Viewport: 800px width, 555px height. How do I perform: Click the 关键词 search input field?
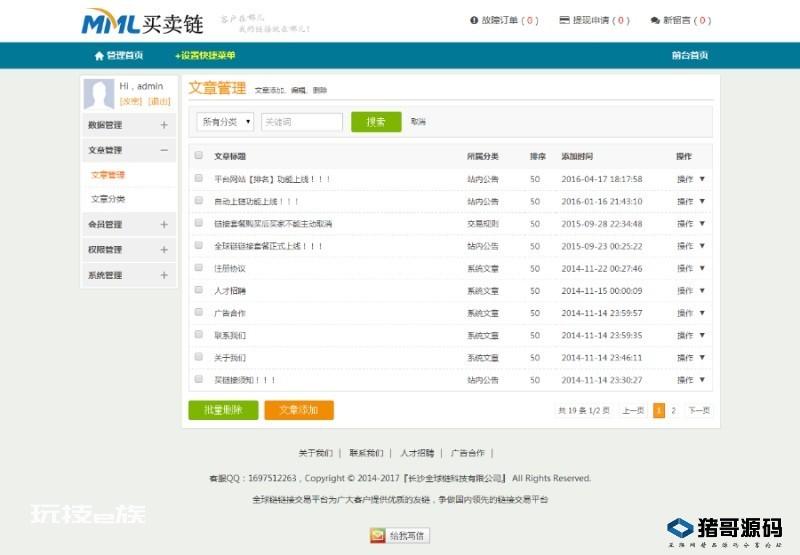(301, 122)
